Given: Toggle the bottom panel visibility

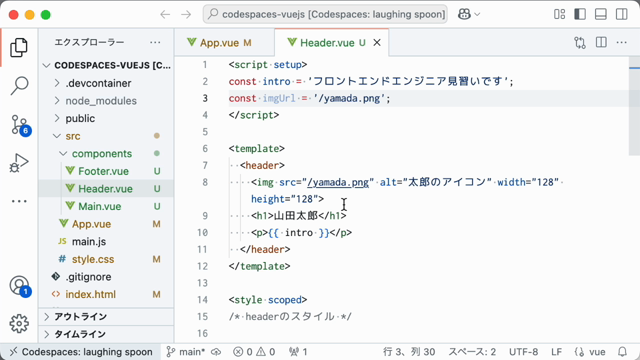Looking at the screenshot, I should coord(601,15).
